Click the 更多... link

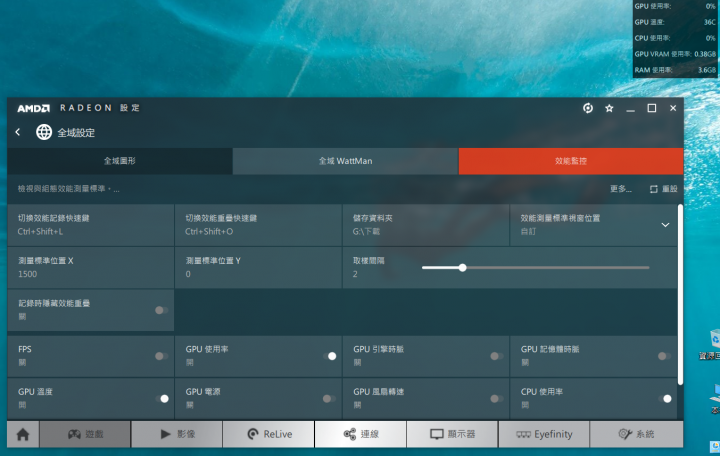click(621, 189)
